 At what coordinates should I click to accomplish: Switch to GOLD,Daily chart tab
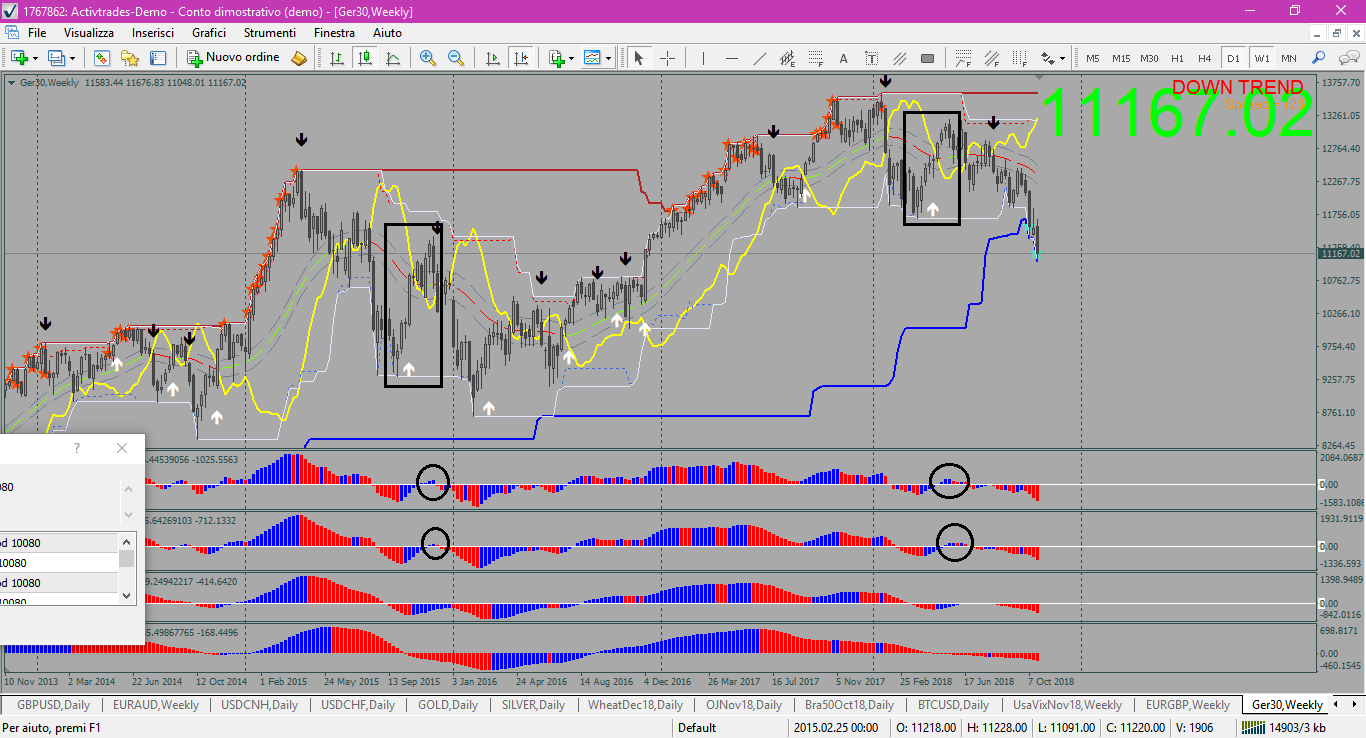click(x=448, y=705)
